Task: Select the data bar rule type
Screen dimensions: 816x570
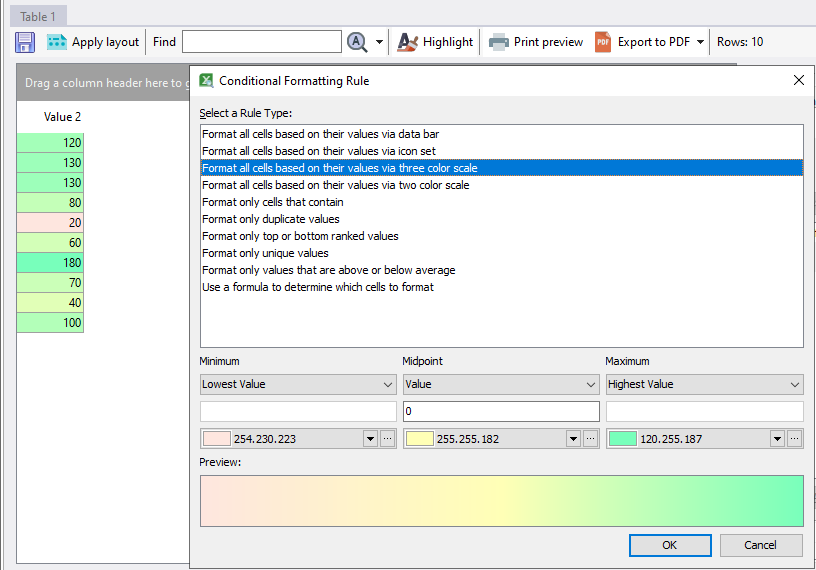Action: [x=320, y=134]
